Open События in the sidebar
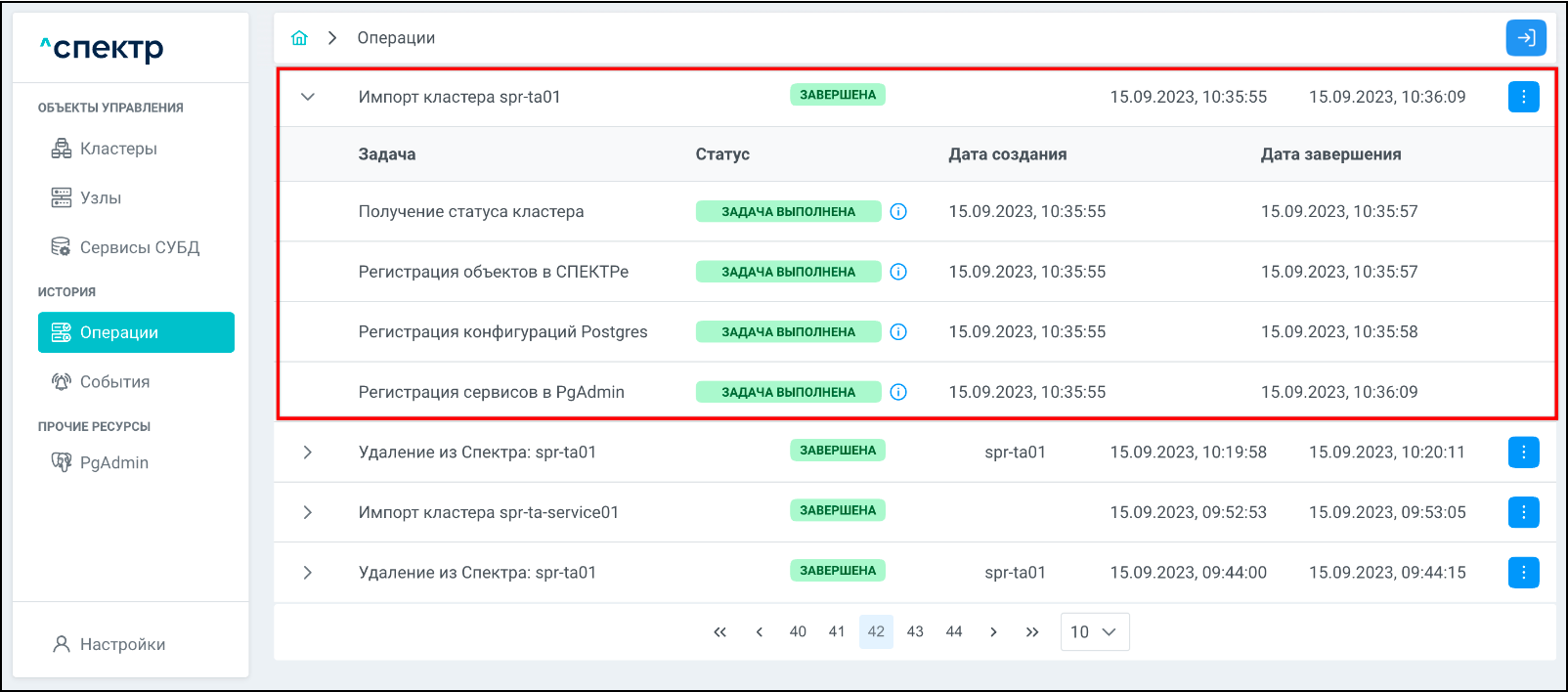Screen dimensions: 1568x692 113,382
